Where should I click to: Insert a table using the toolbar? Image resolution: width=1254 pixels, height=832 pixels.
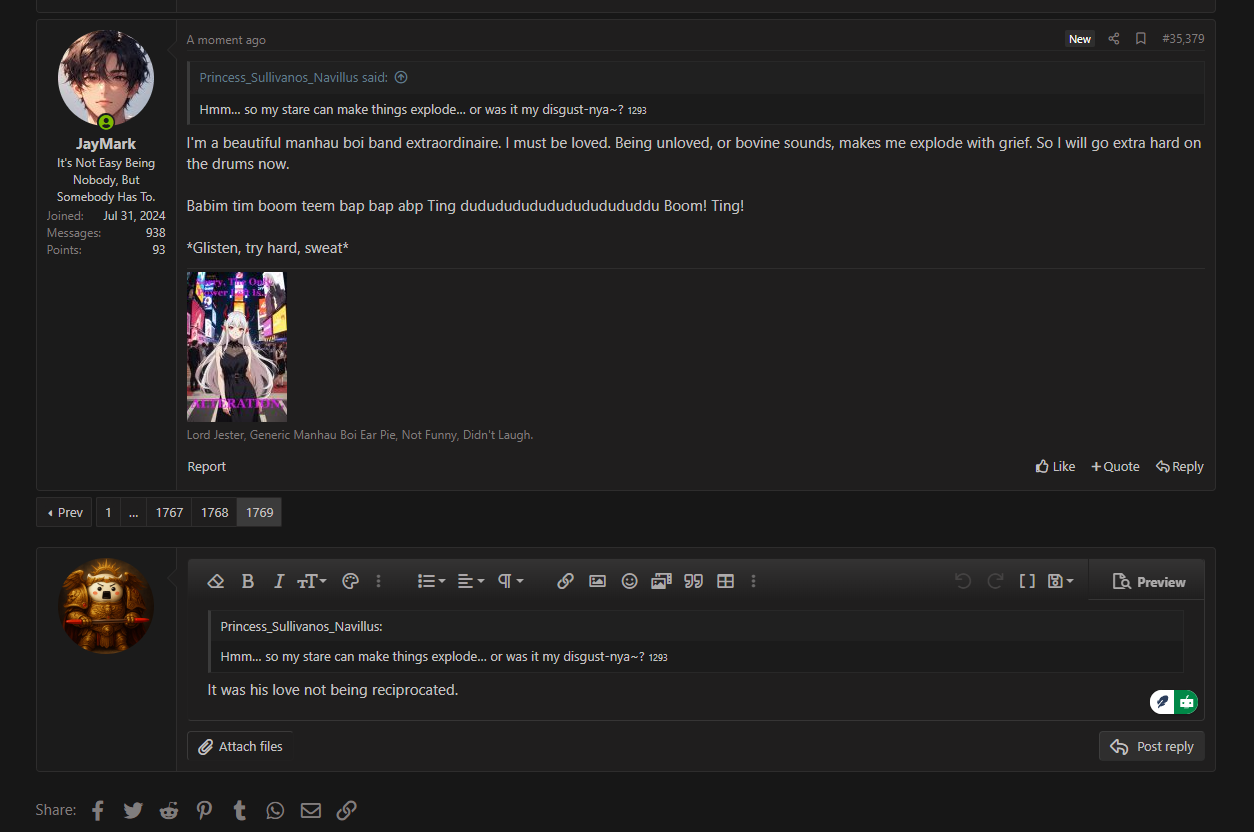pyautogui.click(x=726, y=581)
